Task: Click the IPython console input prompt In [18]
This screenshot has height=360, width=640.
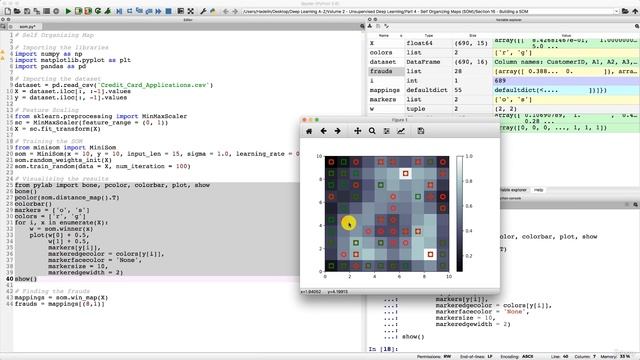Action: point(383,349)
